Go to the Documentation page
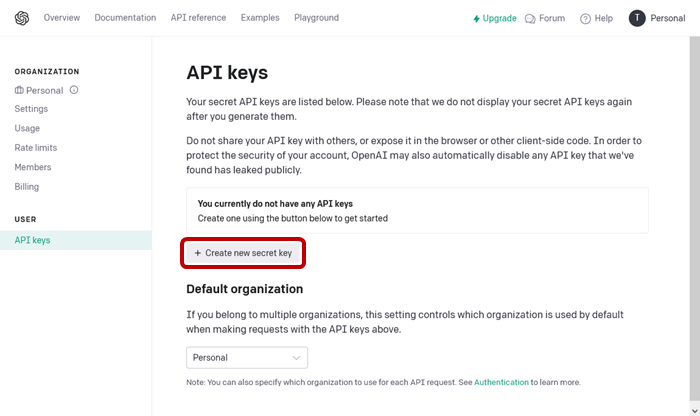Screen dimensions: 700x416 click(125, 18)
